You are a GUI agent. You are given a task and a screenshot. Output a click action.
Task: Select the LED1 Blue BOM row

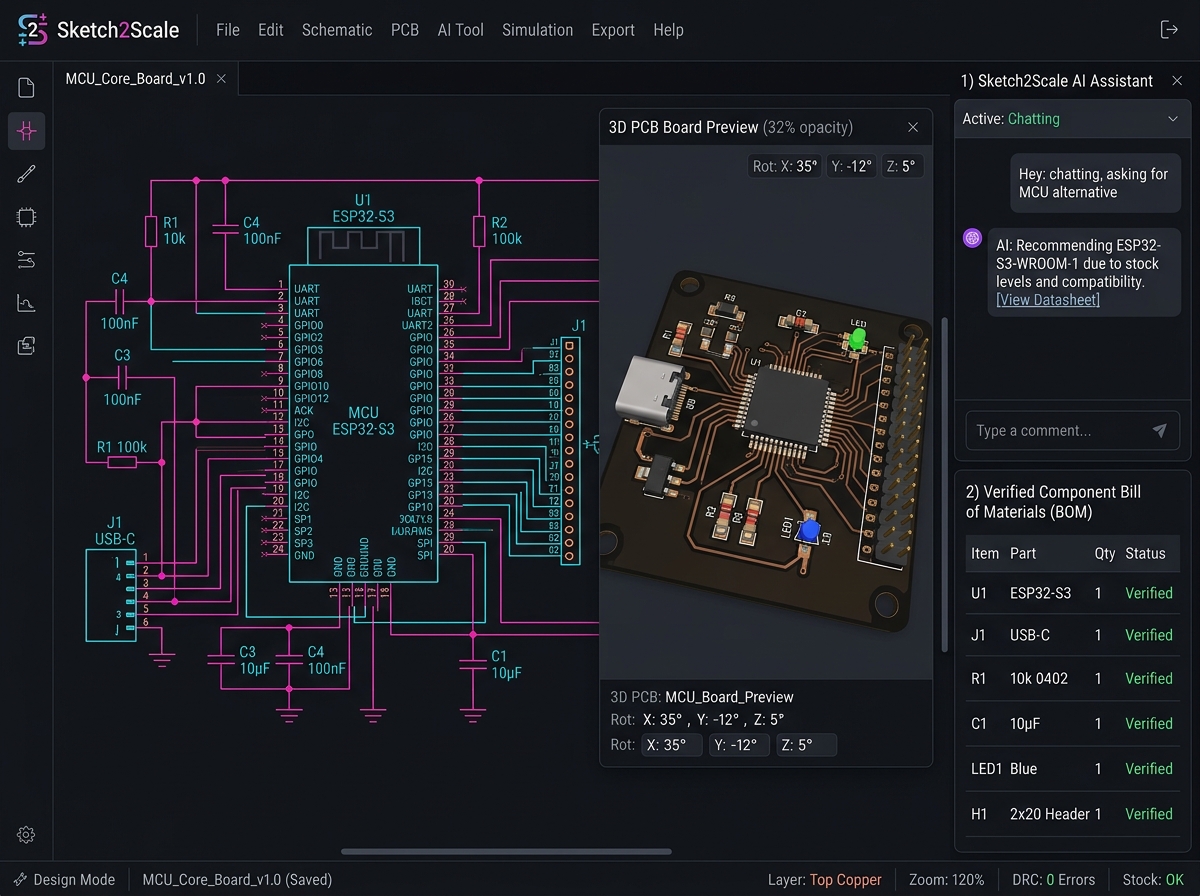click(x=1073, y=769)
